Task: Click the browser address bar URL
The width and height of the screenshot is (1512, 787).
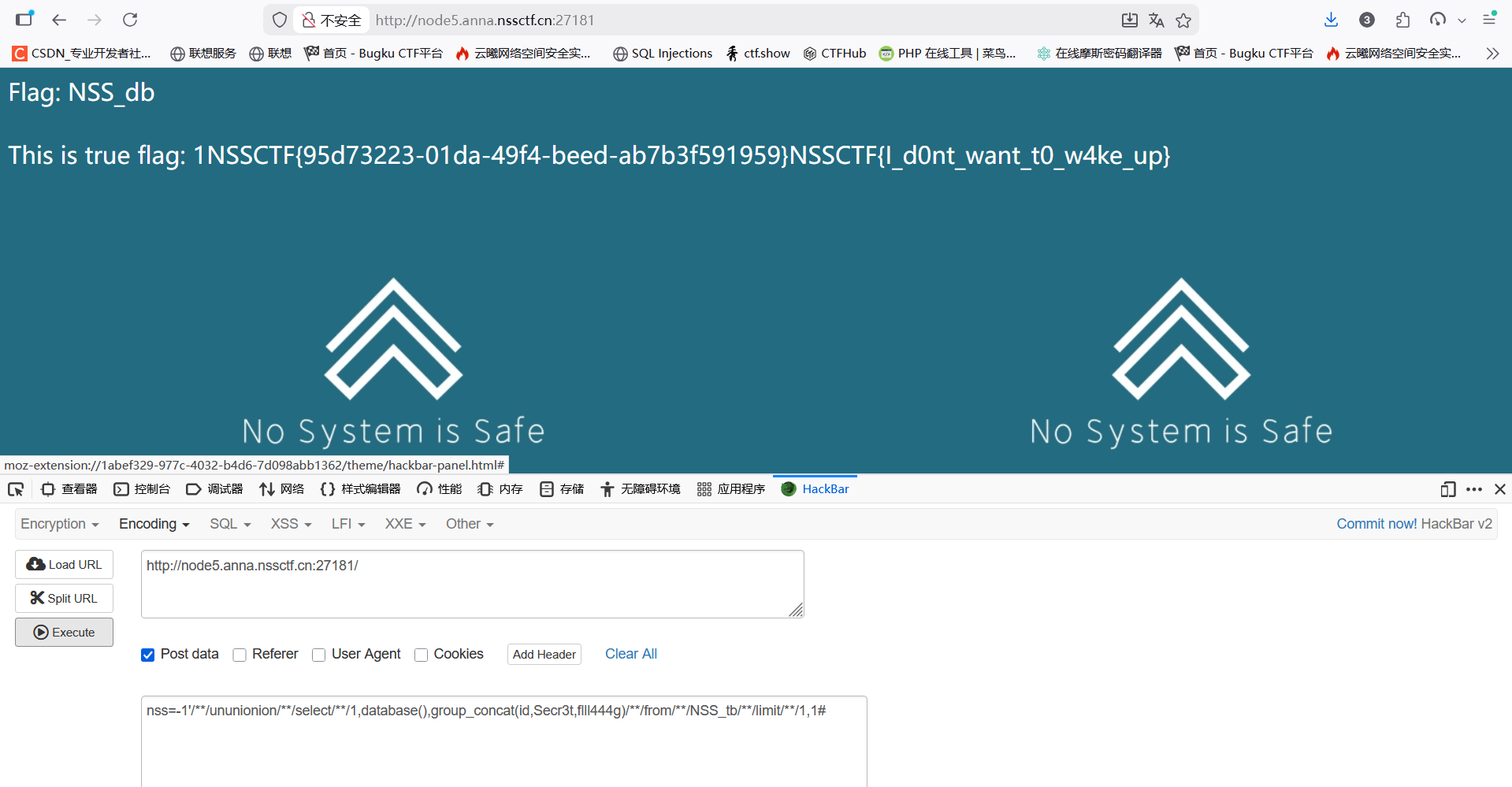Action: click(x=485, y=20)
